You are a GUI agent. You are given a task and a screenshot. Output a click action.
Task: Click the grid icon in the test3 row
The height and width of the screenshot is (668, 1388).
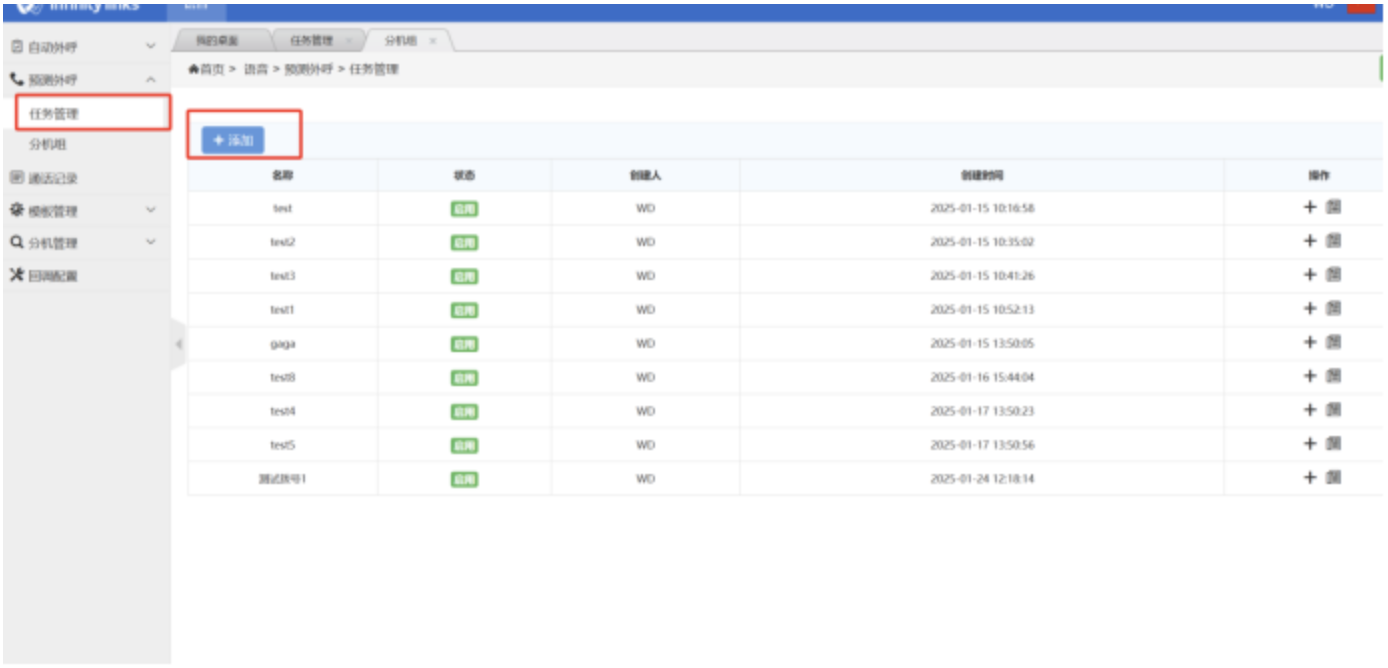tap(1333, 275)
